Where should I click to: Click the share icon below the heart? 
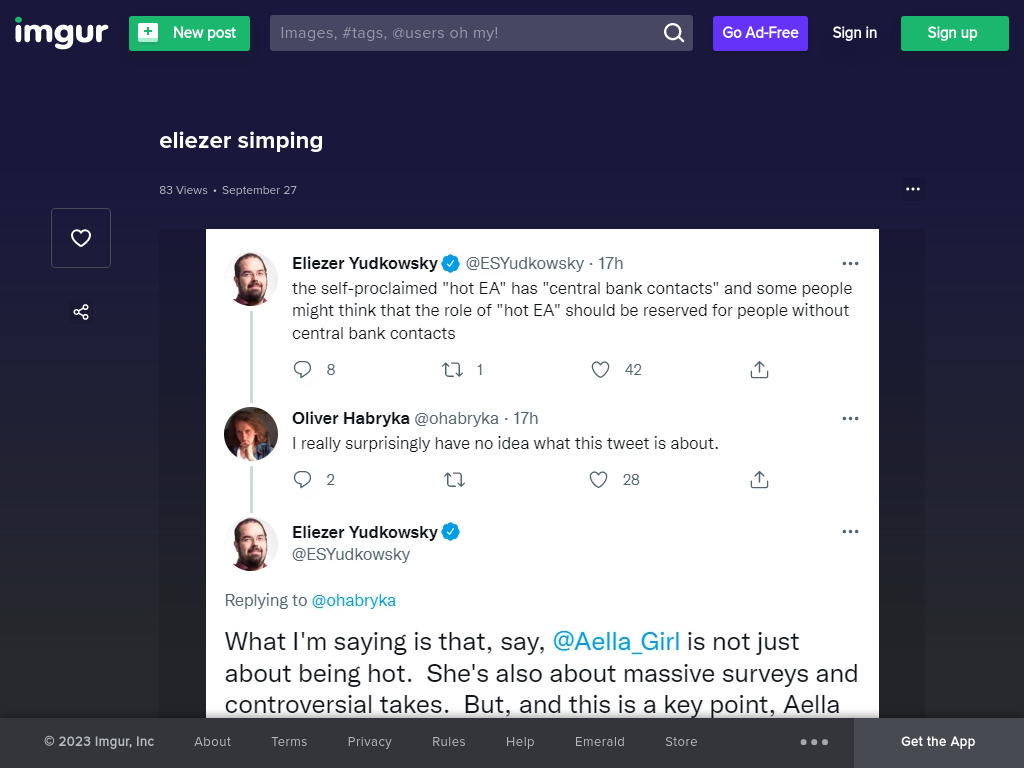point(81,312)
